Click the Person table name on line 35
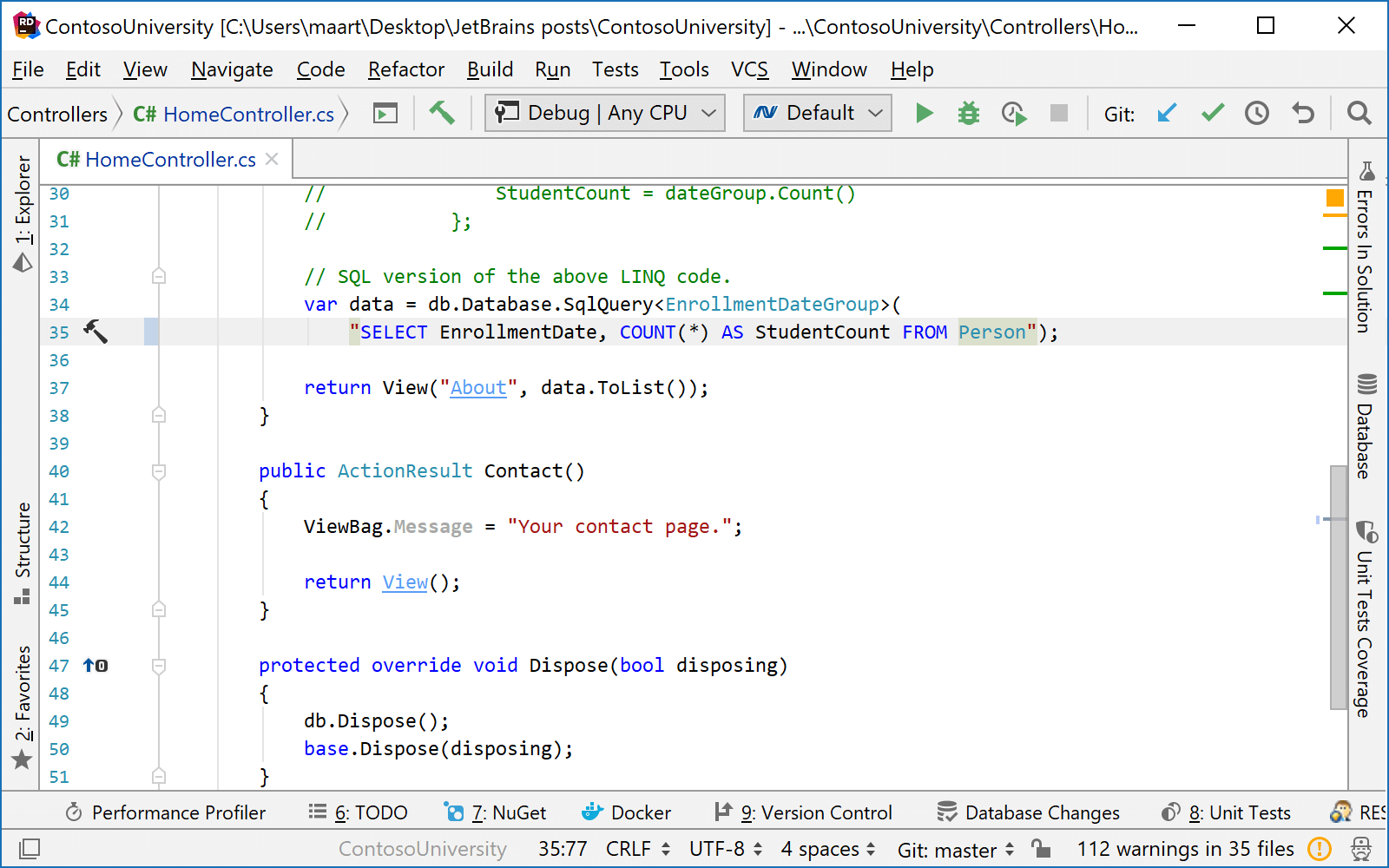This screenshot has width=1389, height=868. (x=992, y=332)
